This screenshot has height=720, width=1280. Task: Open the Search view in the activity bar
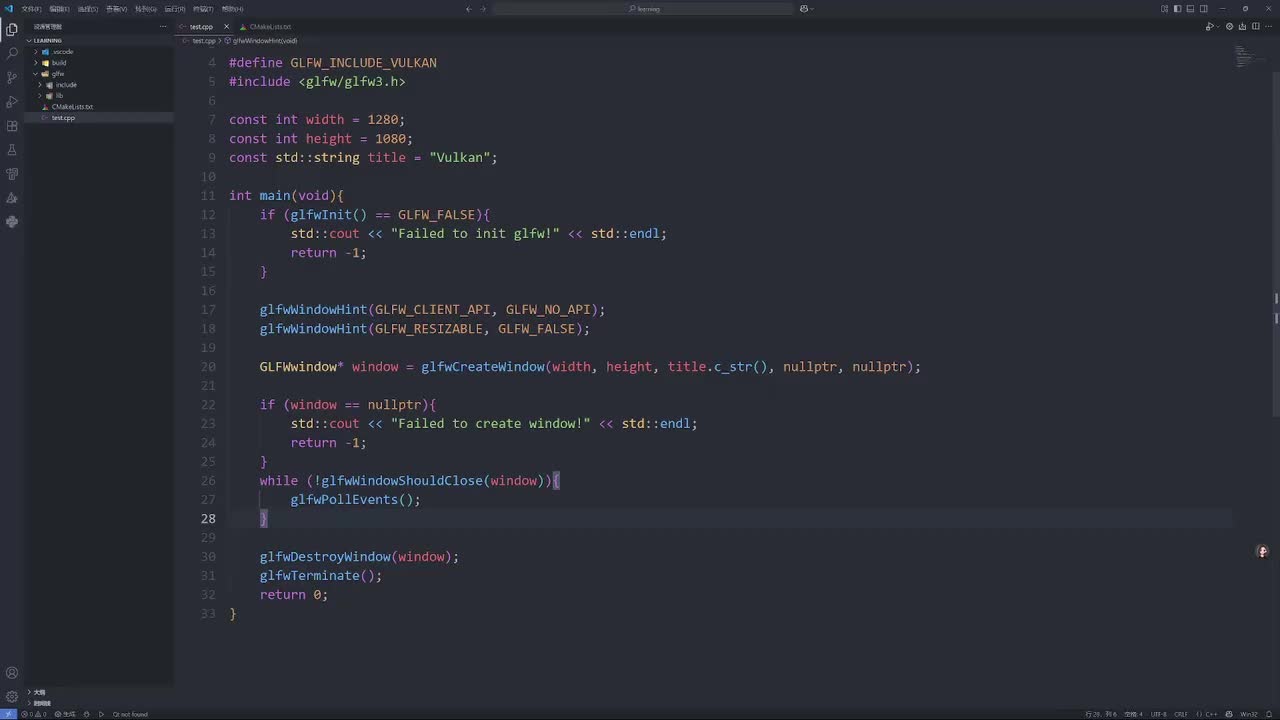click(12, 53)
